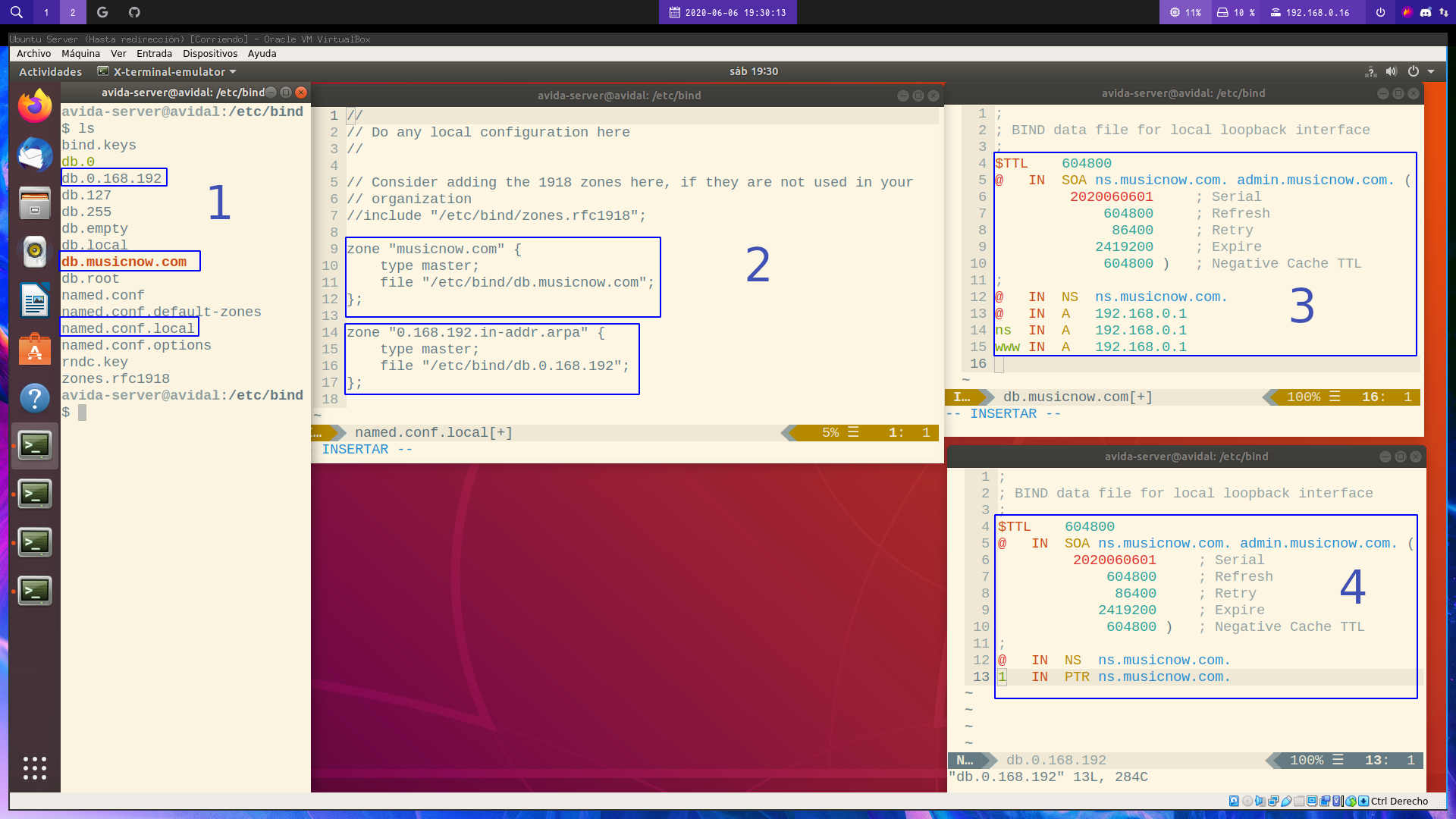Select the first terminal icon in the dock
The height and width of the screenshot is (819, 1456).
(35, 446)
